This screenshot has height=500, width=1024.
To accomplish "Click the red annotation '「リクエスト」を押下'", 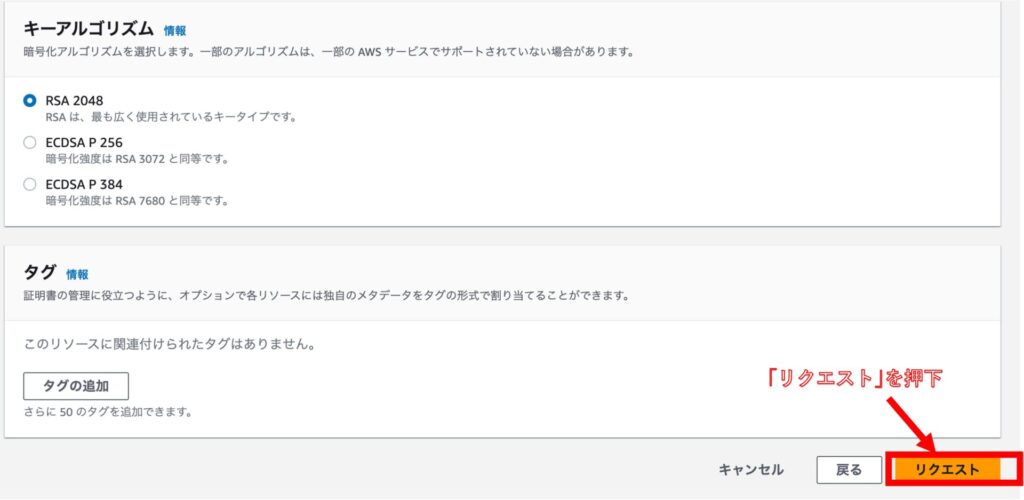I will [x=854, y=379].
